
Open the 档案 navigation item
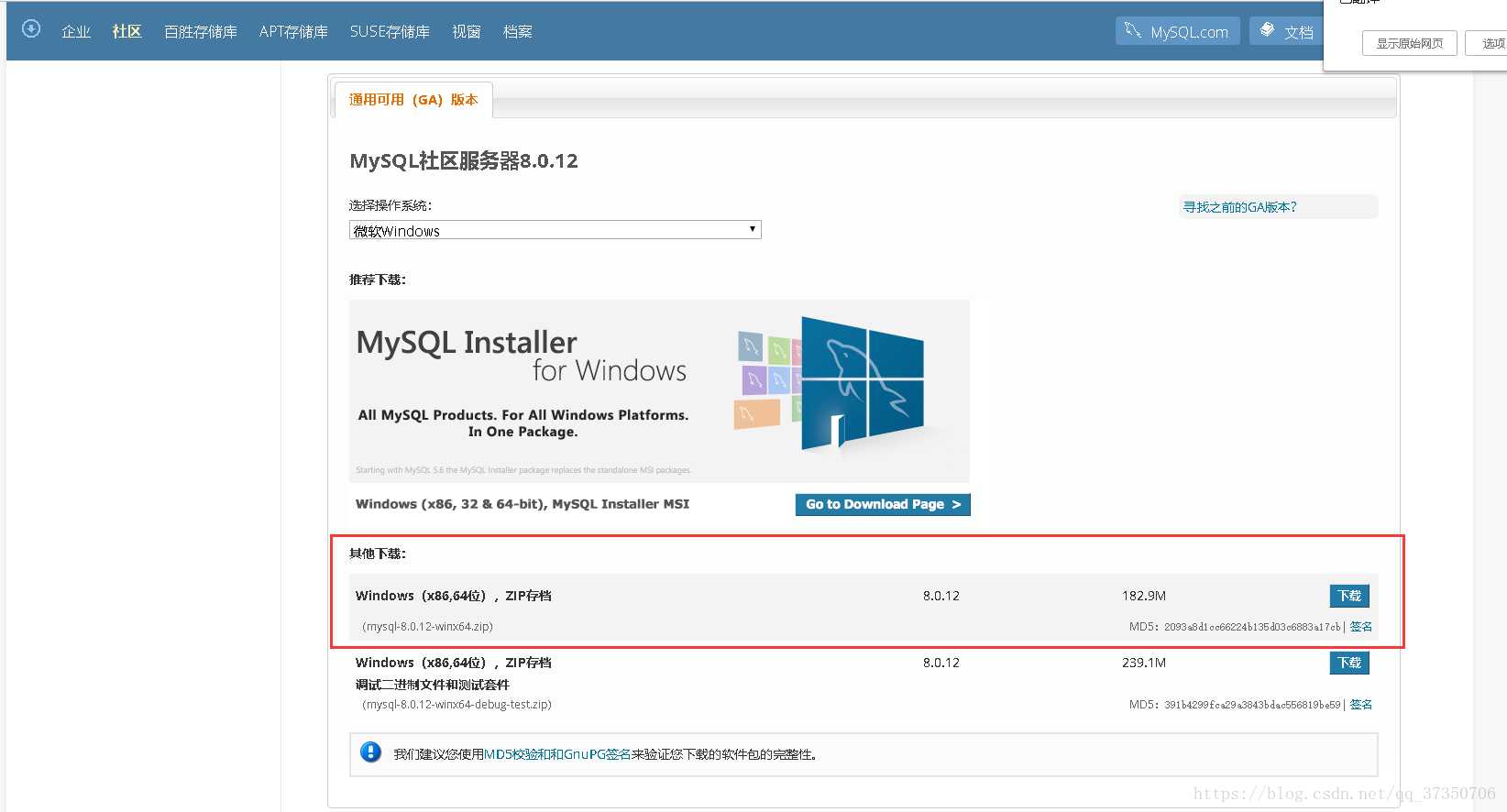[518, 32]
